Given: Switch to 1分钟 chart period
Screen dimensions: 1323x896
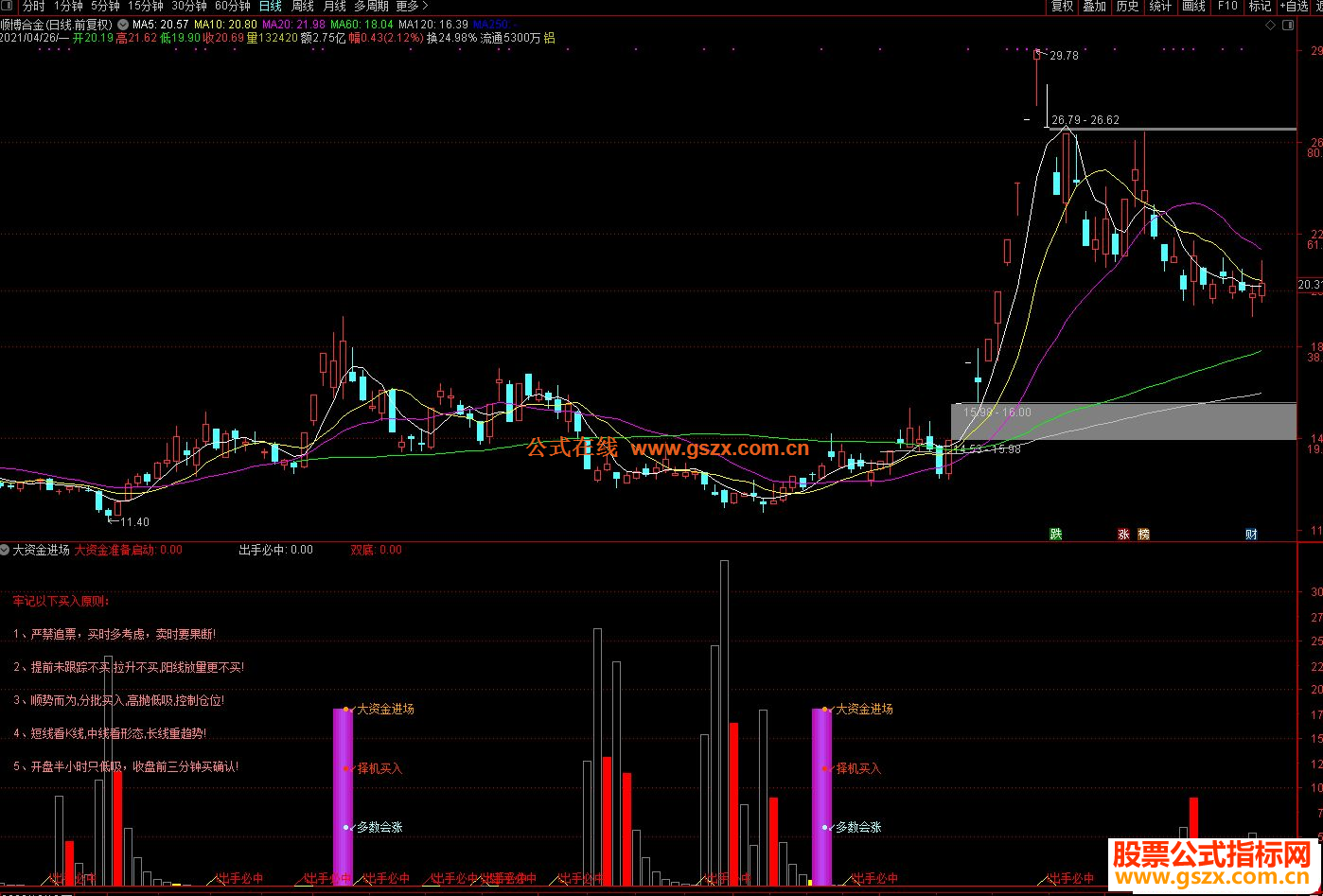Looking at the screenshot, I should click(69, 6).
